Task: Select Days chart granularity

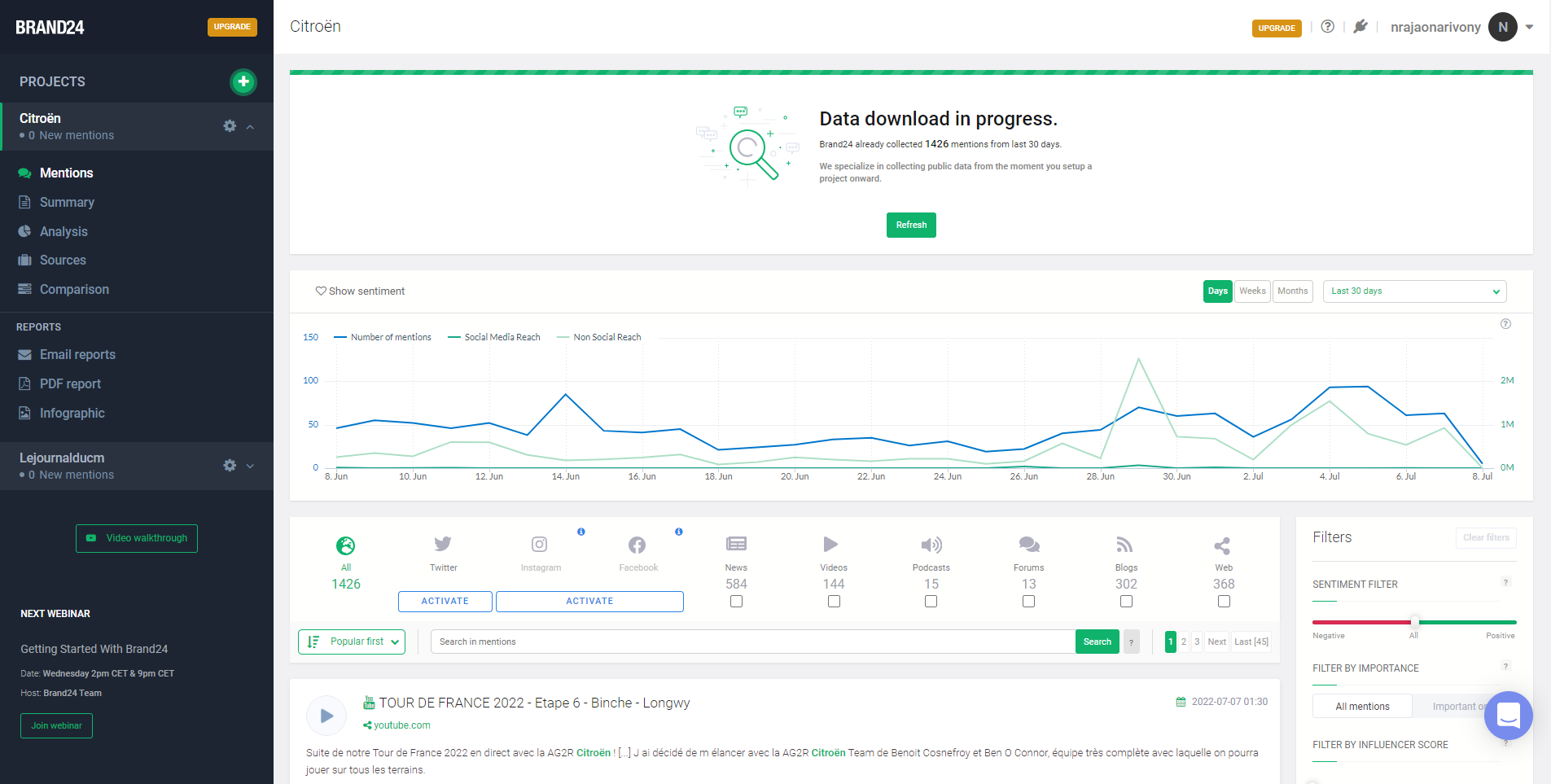Action: coord(1218,291)
